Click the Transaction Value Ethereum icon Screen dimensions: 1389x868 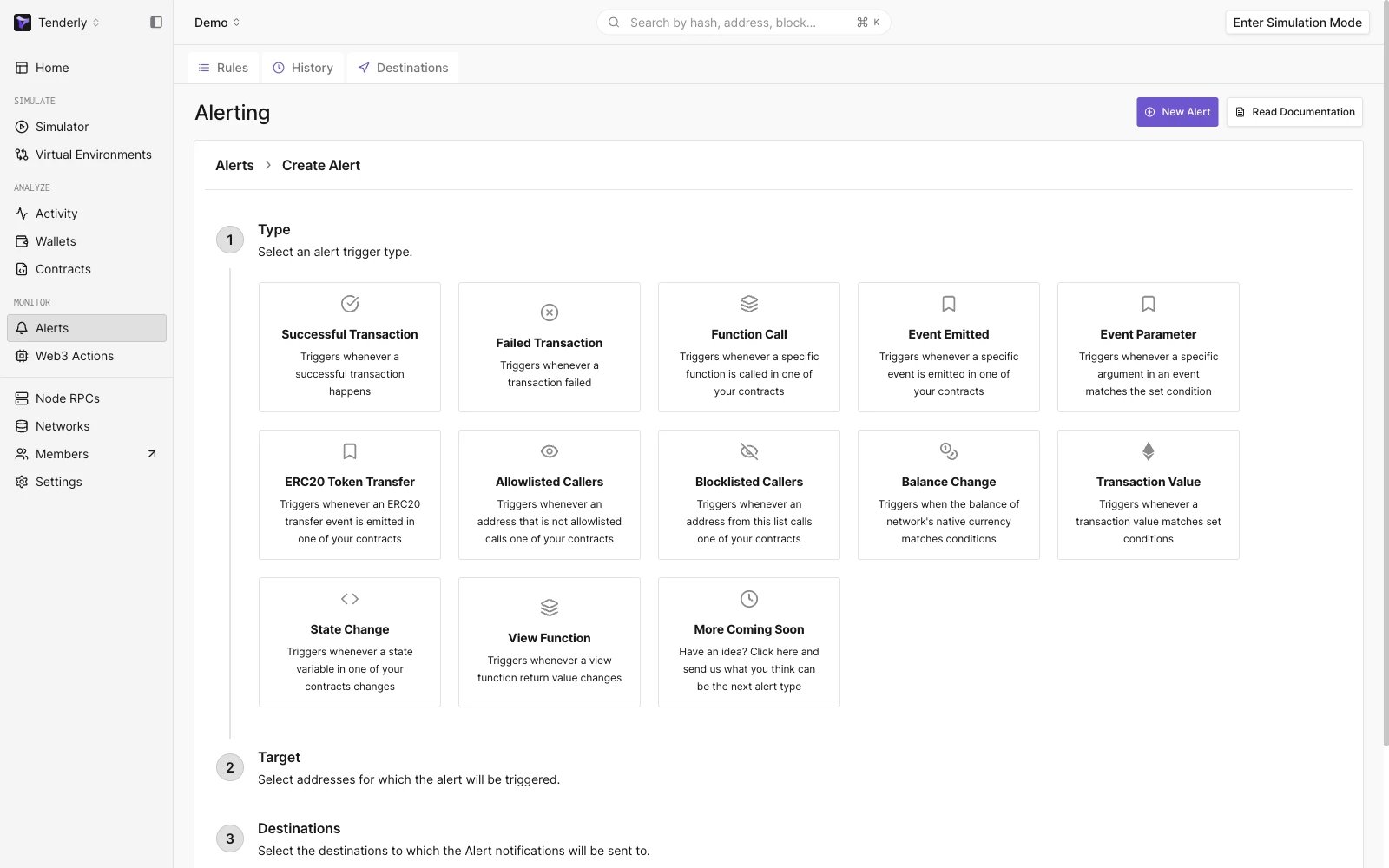[x=1149, y=451]
